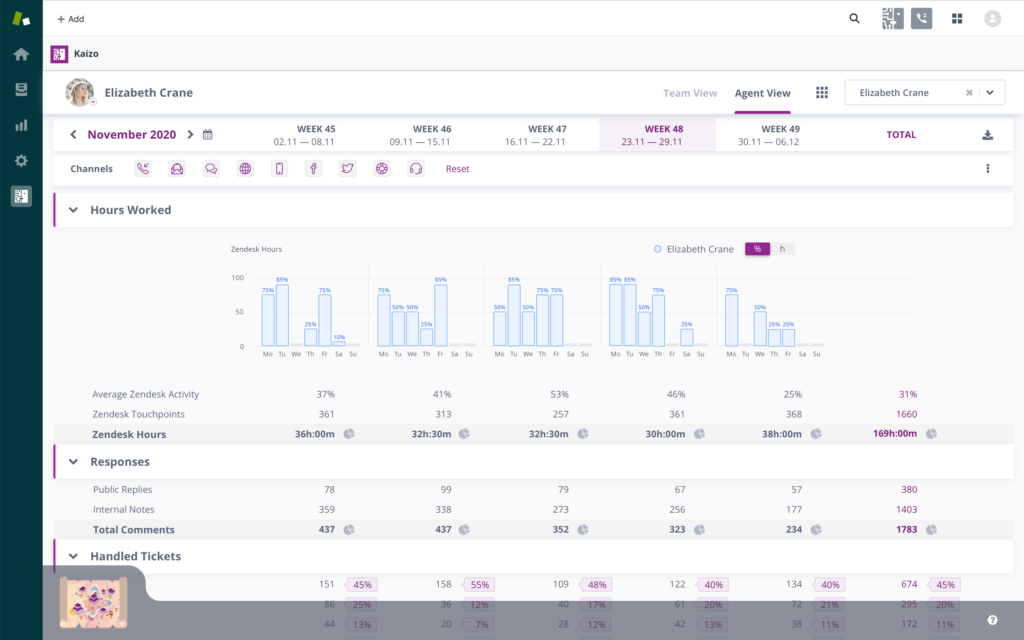Screen dimensions: 1024x640
Task: Toggle the phone calls channel filter
Action: [143, 168]
